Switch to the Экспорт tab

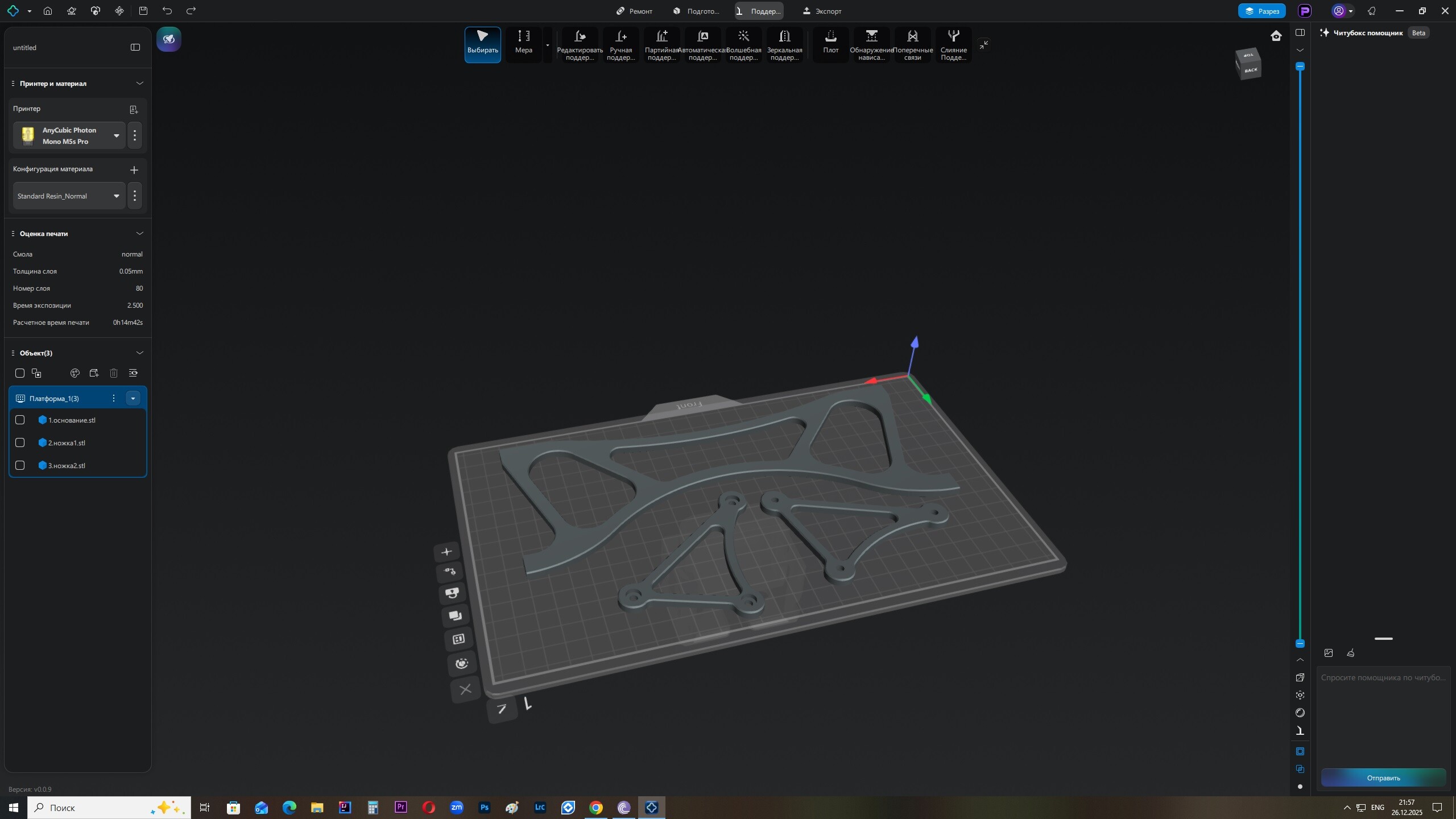(822, 11)
